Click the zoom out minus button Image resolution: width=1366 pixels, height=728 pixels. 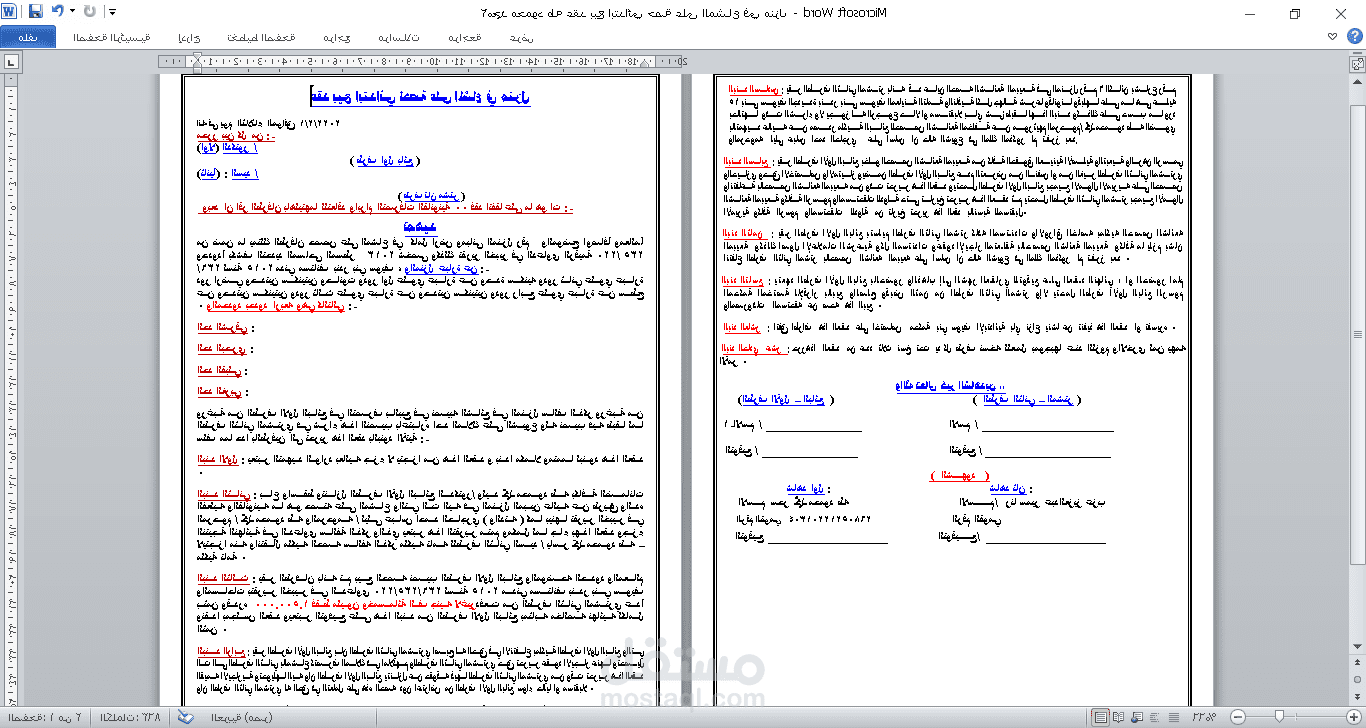point(1237,717)
